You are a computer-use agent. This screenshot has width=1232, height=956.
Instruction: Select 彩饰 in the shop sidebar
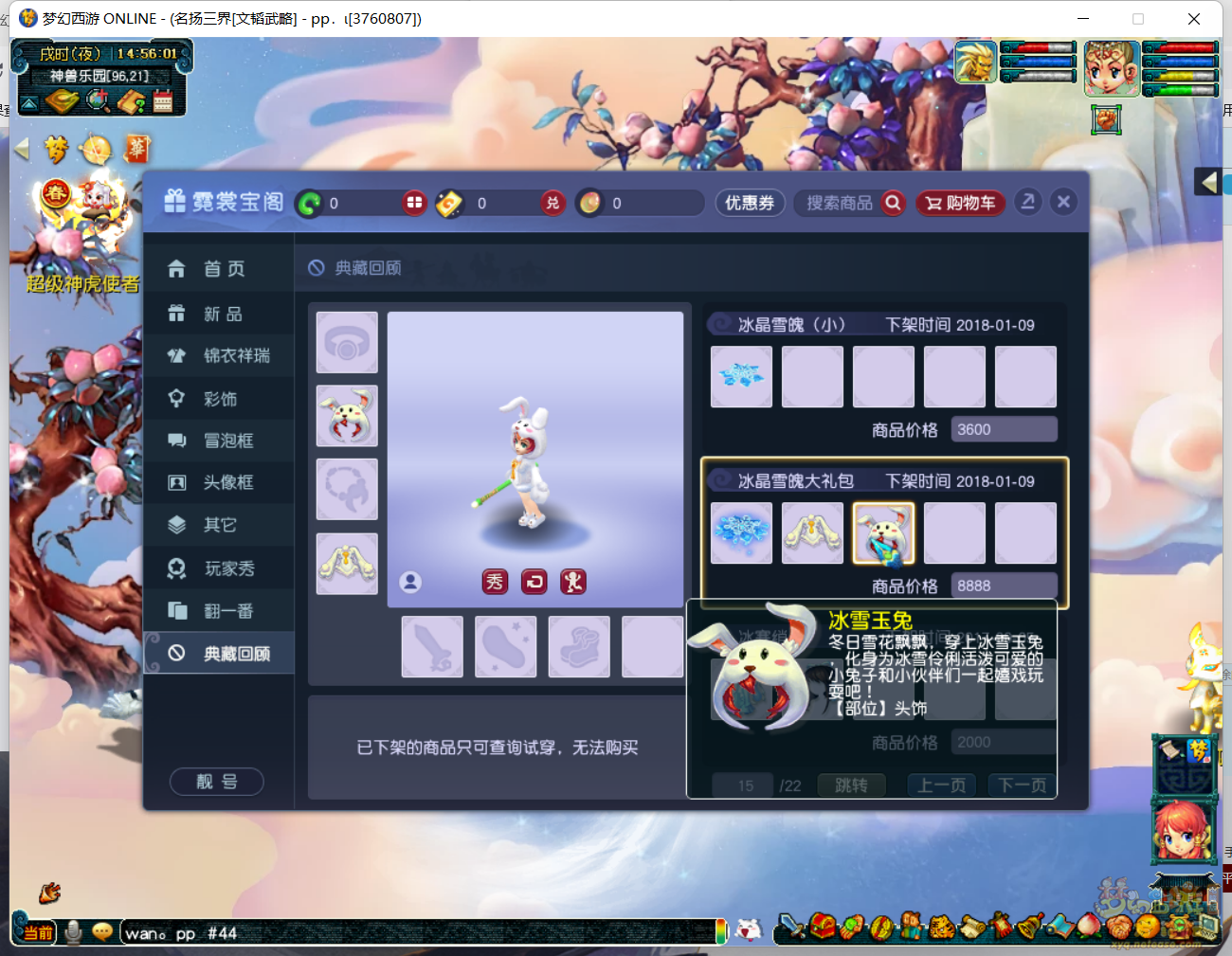[218, 399]
